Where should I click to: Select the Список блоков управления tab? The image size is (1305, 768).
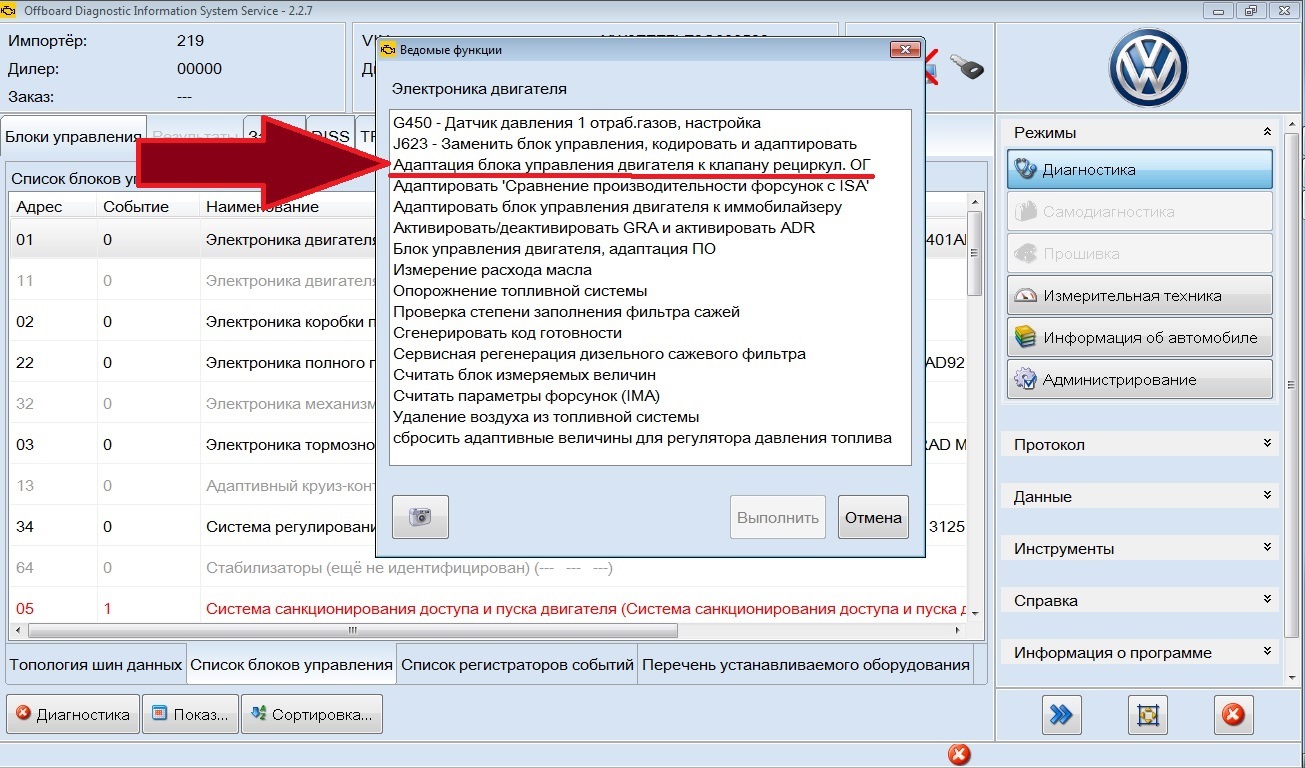291,664
